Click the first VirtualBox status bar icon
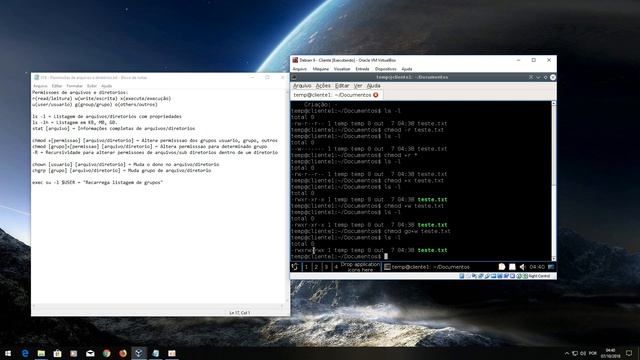The image size is (640, 360). point(462,276)
